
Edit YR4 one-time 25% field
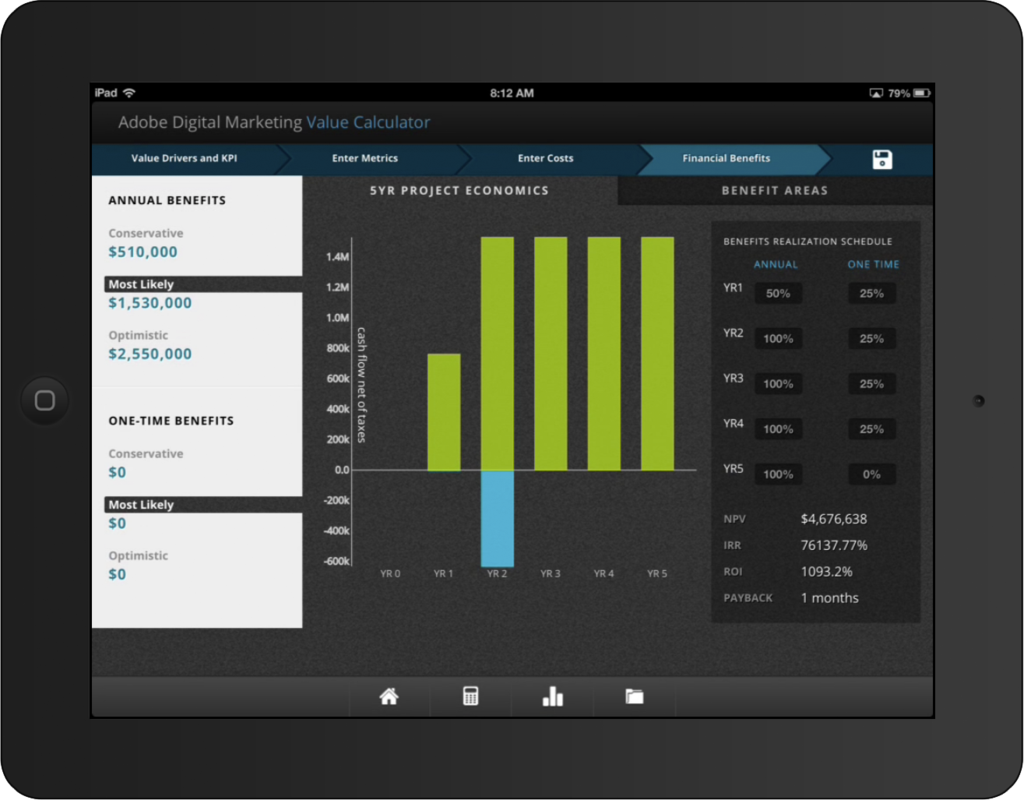pos(871,429)
